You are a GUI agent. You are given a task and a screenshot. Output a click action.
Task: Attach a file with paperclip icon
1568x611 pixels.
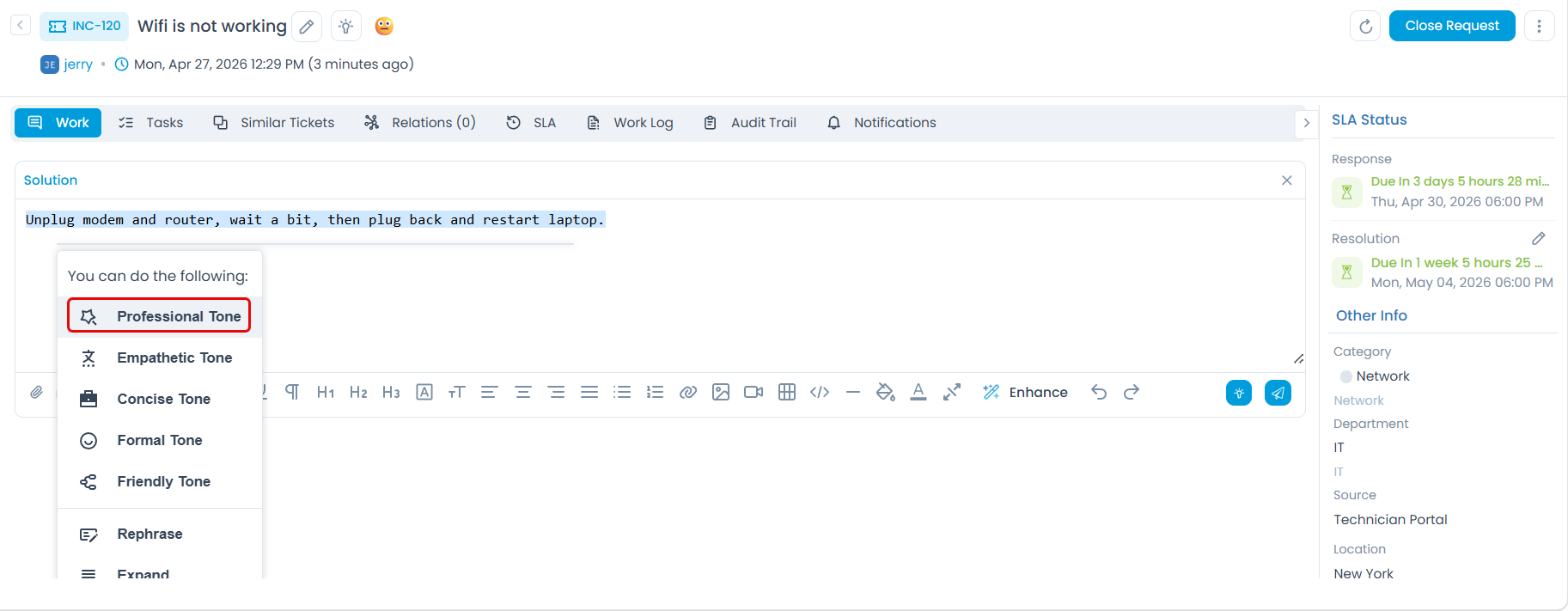click(x=36, y=393)
